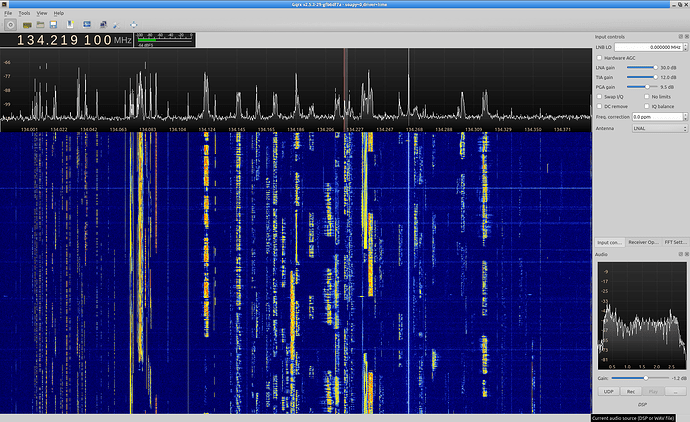Click the 134.227 frequency axis label

(355, 129)
